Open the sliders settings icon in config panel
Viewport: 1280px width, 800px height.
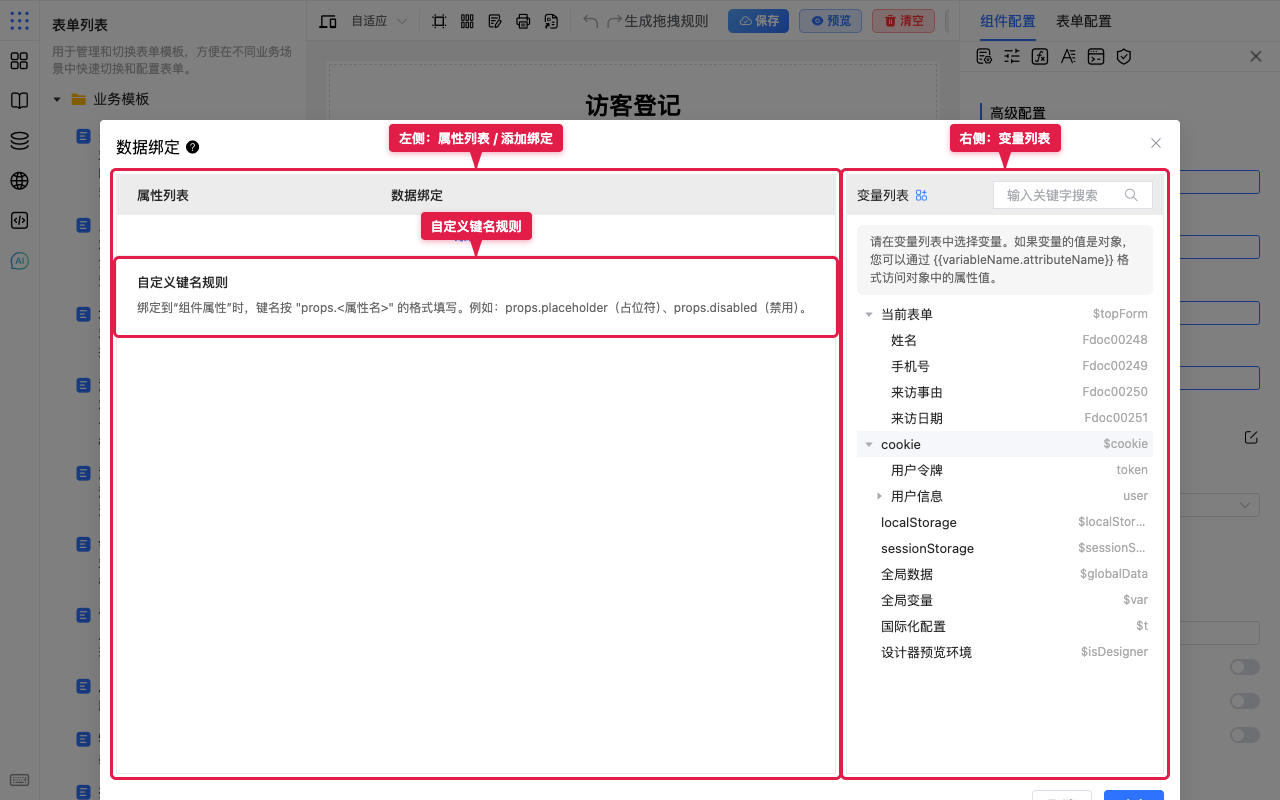pos(1012,56)
